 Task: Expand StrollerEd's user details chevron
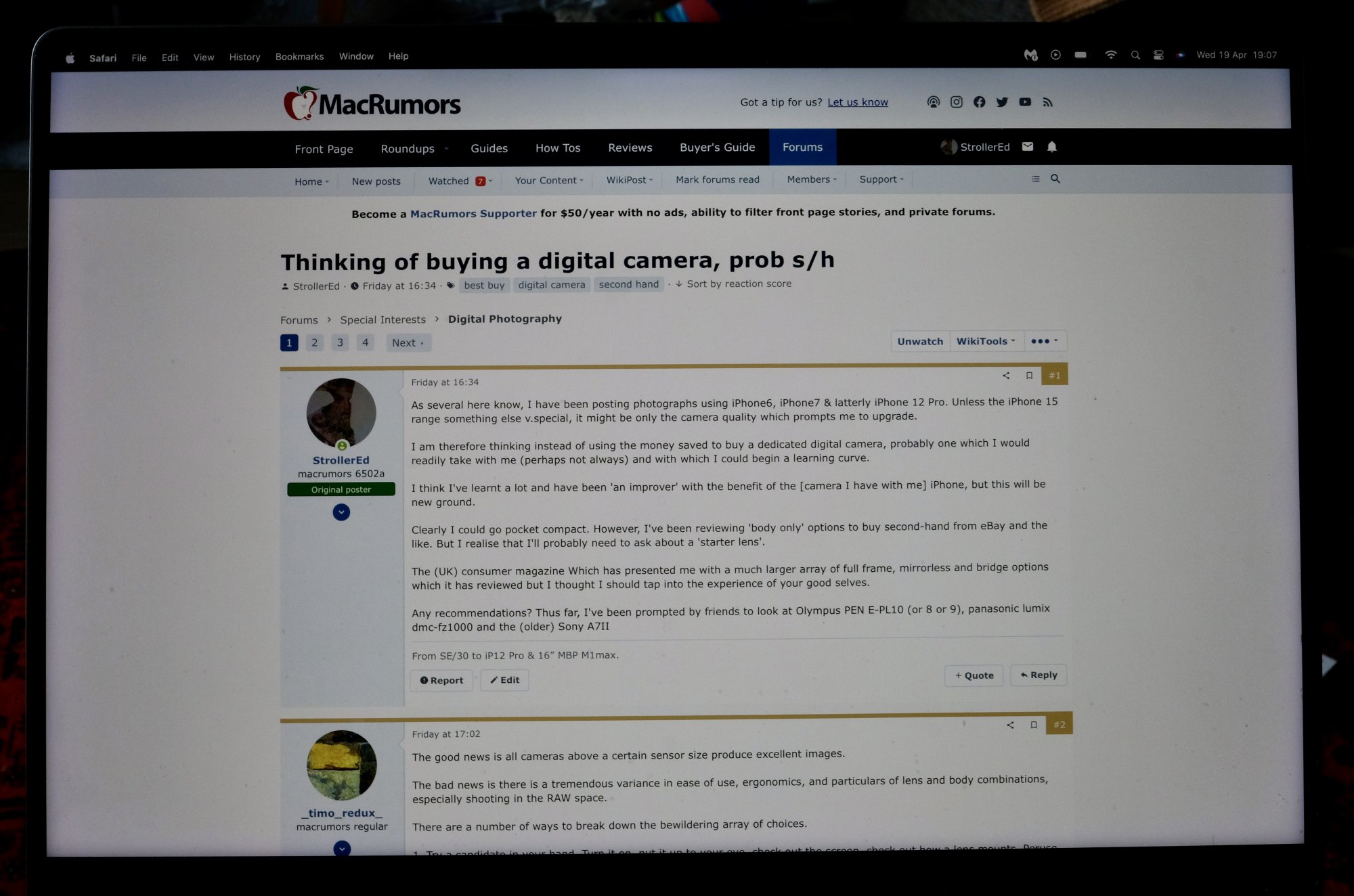(x=341, y=512)
